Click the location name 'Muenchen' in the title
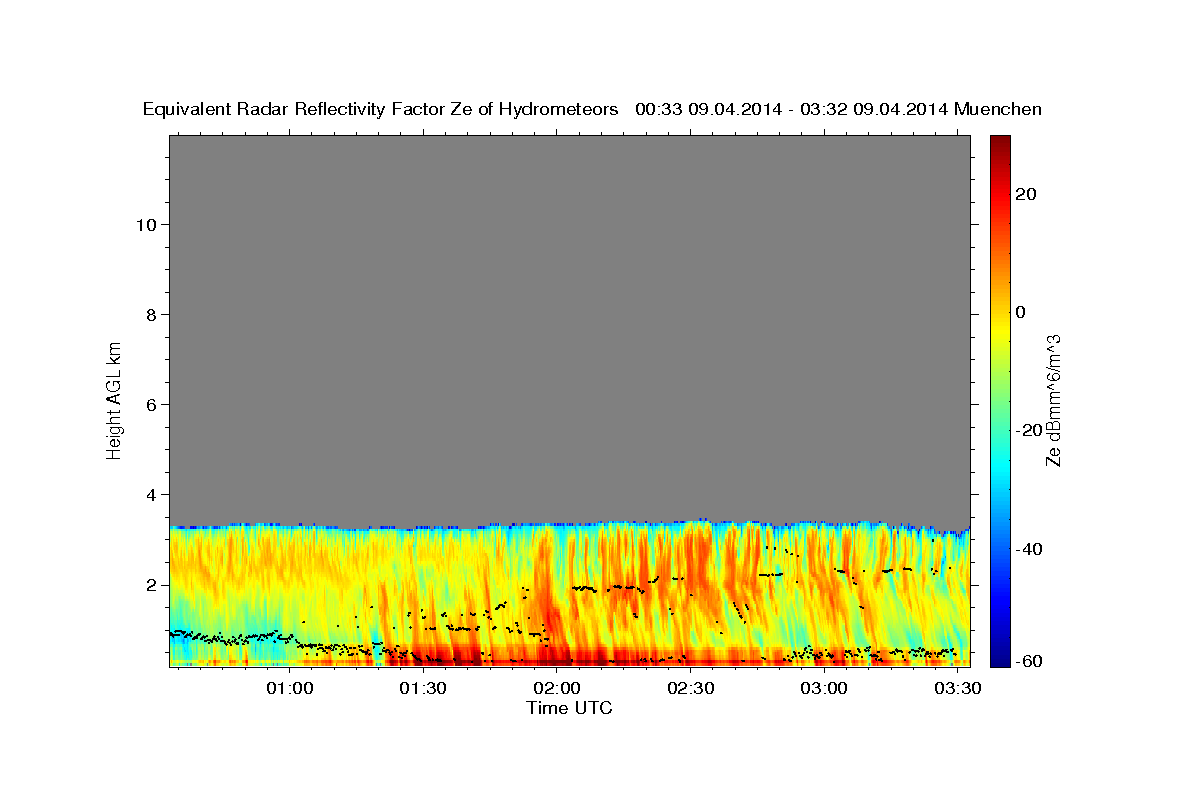This screenshot has height=800, width=1200. tap(998, 110)
